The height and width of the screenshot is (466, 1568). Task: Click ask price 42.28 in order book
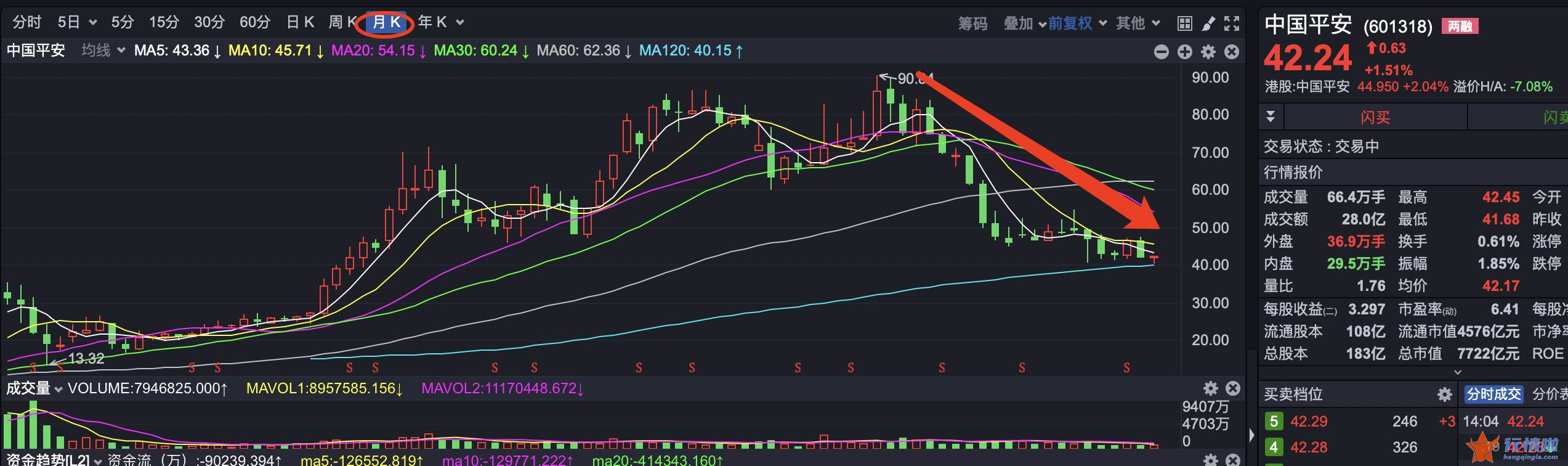pyautogui.click(x=1309, y=447)
